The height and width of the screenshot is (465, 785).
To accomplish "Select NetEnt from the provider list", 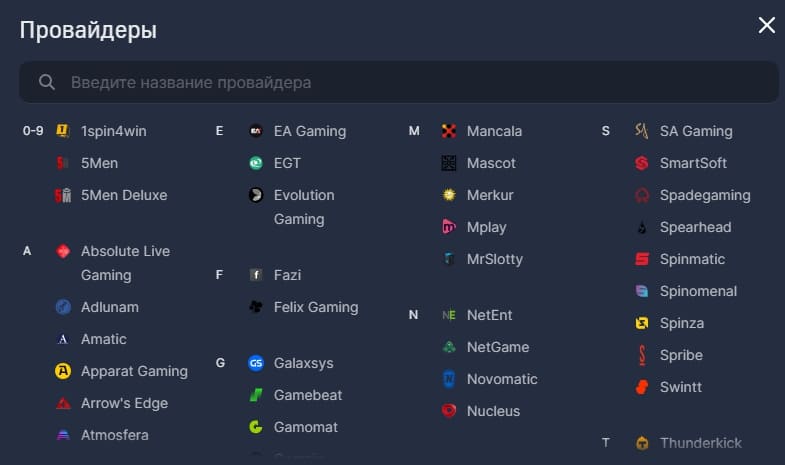I will (489, 315).
